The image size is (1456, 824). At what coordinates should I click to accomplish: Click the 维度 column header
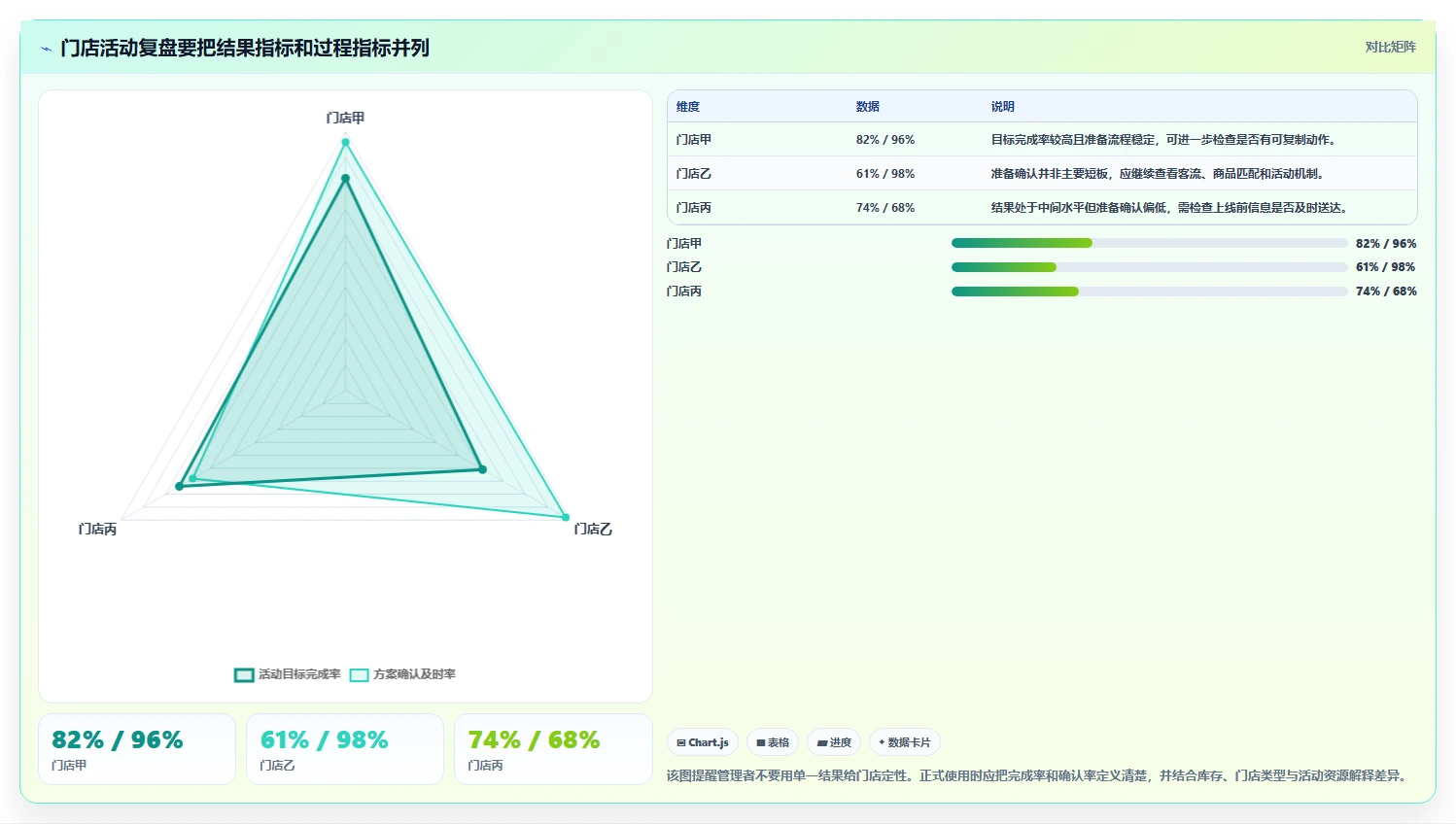688,107
